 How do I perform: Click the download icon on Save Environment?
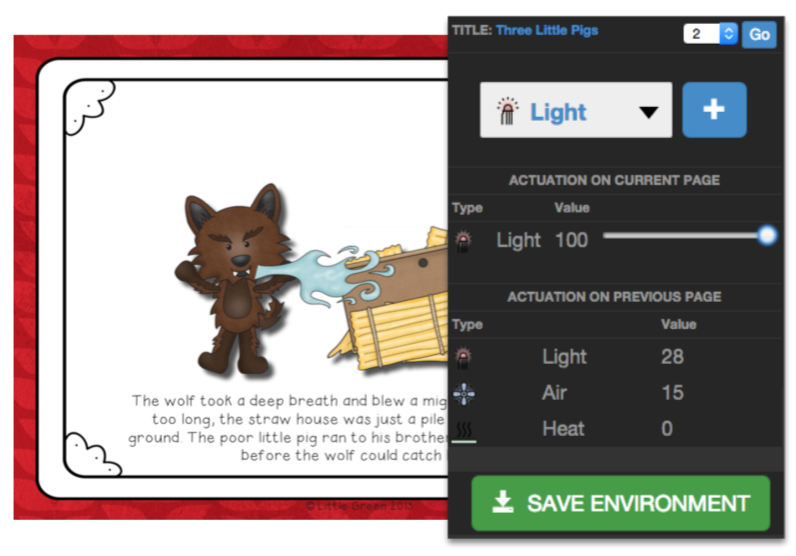pyautogui.click(x=503, y=502)
